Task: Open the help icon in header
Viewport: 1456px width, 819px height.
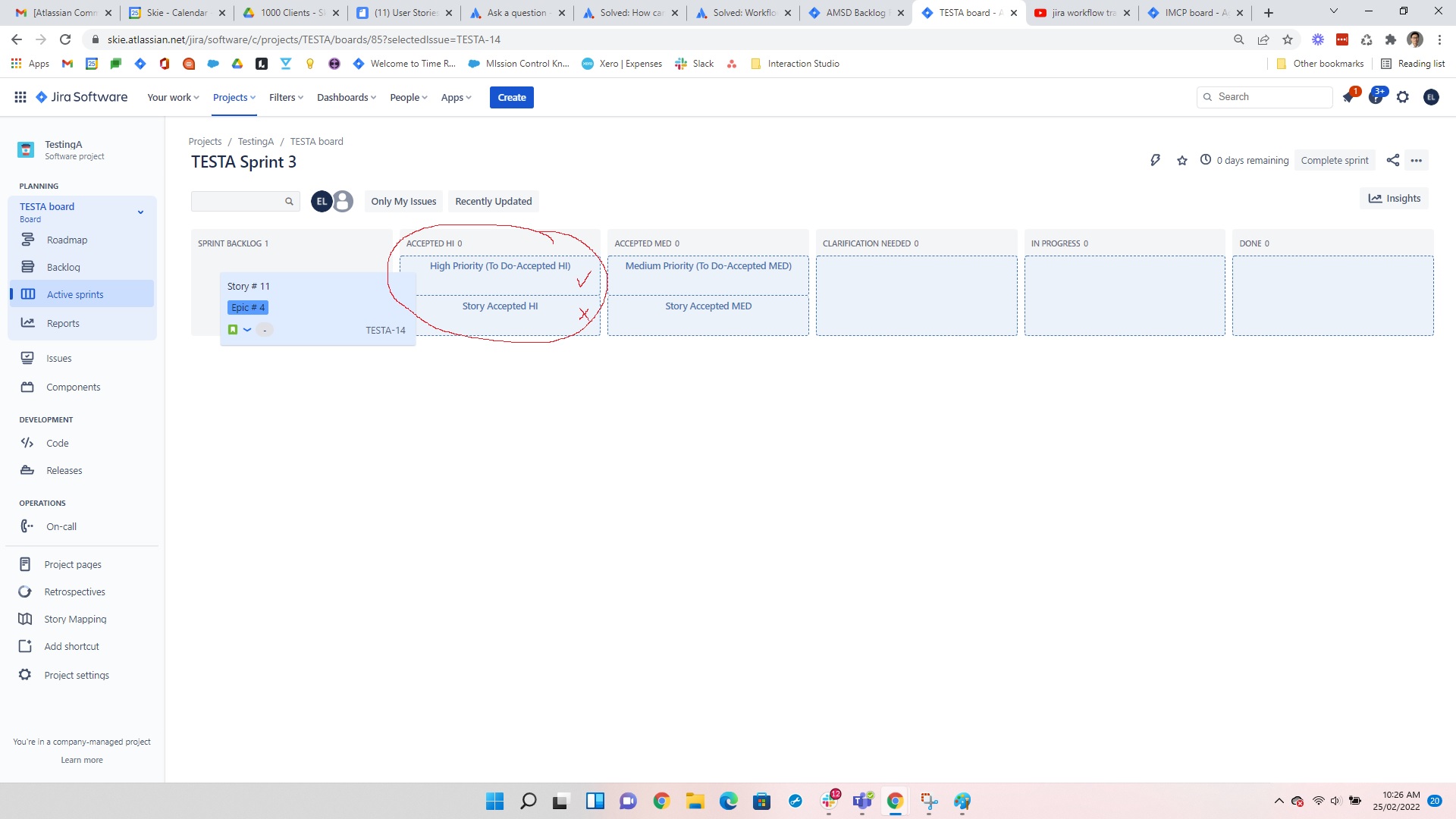Action: [1376, 97]
